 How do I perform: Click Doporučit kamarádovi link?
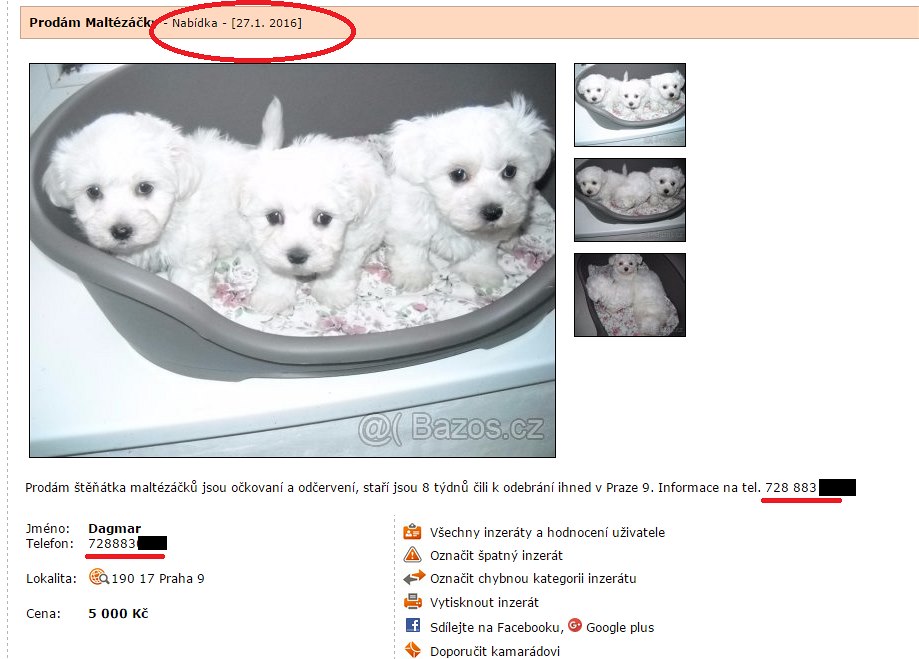[495, 651]
